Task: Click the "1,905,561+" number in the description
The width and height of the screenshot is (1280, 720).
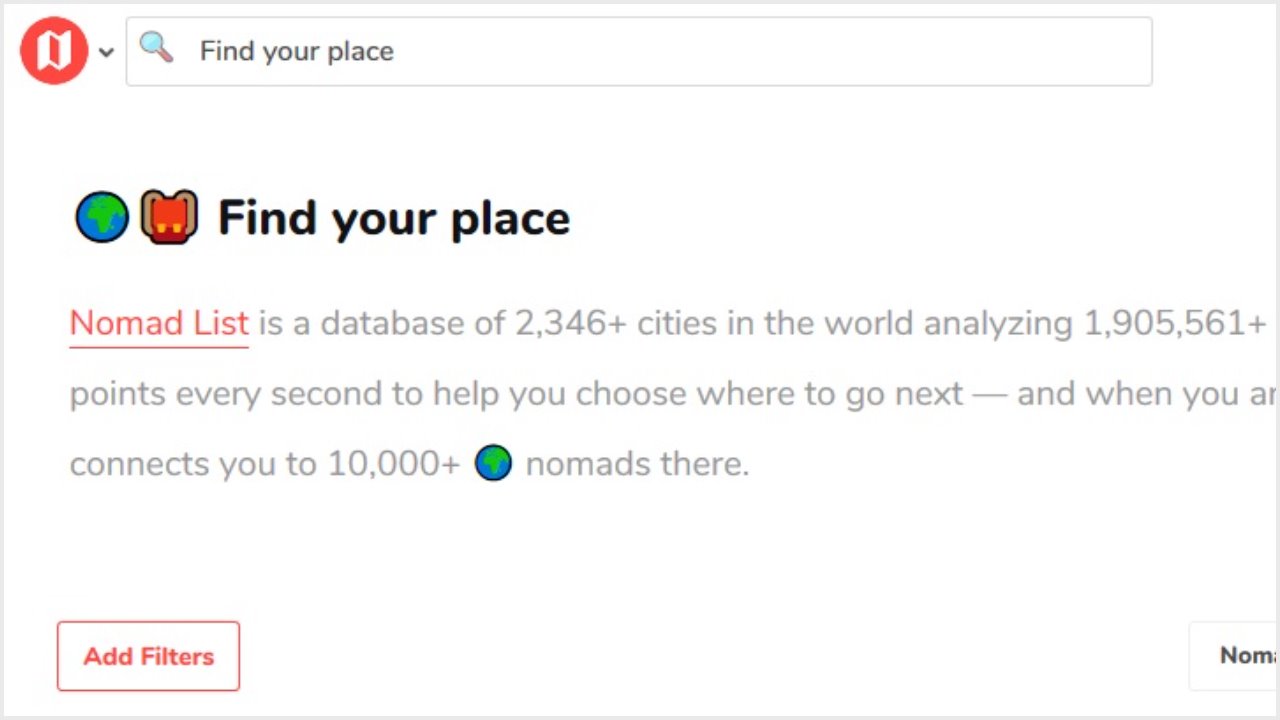Action: 1176,324
